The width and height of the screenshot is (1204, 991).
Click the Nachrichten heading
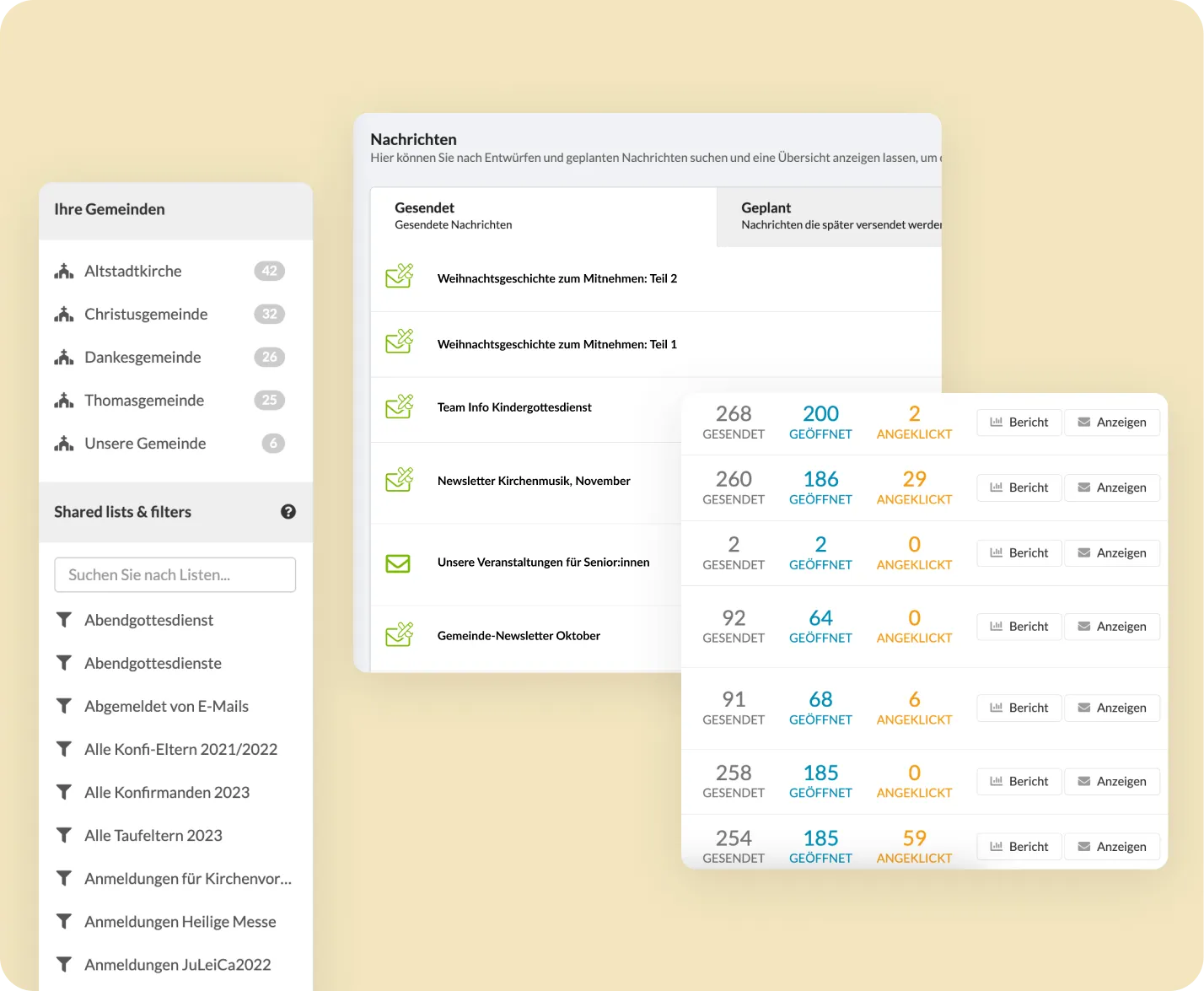tap(413, 139)
